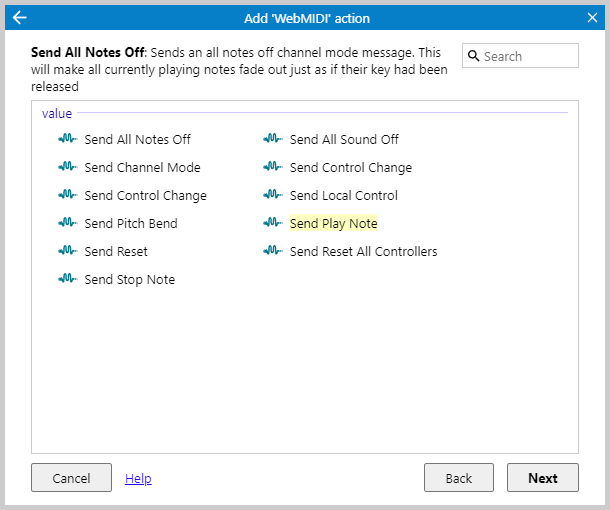Open the Help link
Viewport: 610px width, 510px height.
point(138,478)
